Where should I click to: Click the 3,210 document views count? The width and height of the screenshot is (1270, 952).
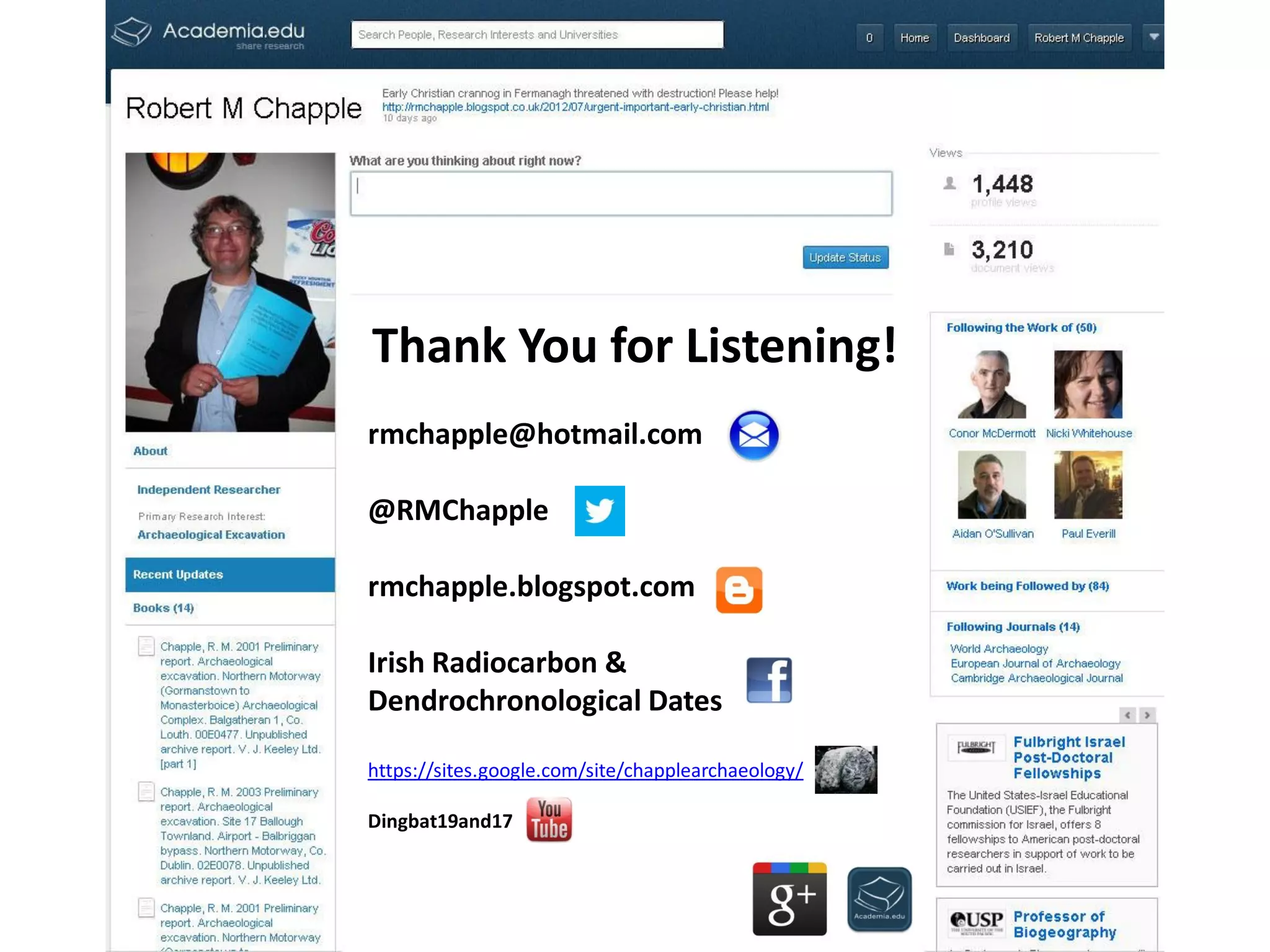click(x=1003, y=250)
